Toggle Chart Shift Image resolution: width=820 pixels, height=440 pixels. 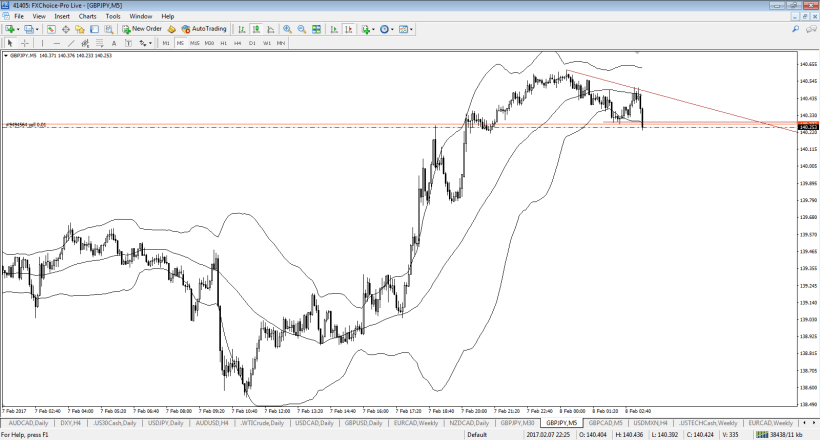(348, 29)
